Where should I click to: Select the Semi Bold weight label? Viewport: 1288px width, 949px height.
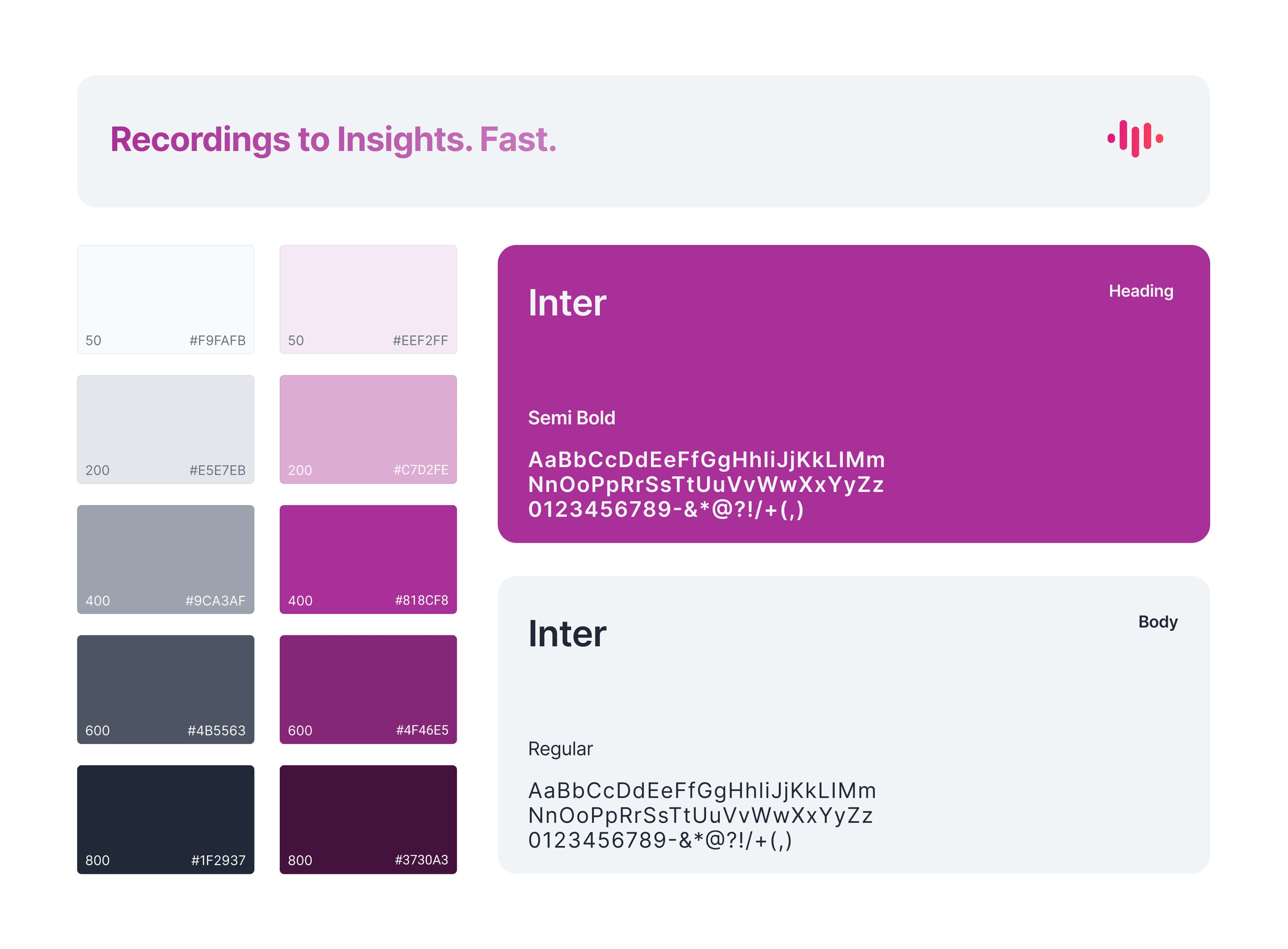[571, 418]
